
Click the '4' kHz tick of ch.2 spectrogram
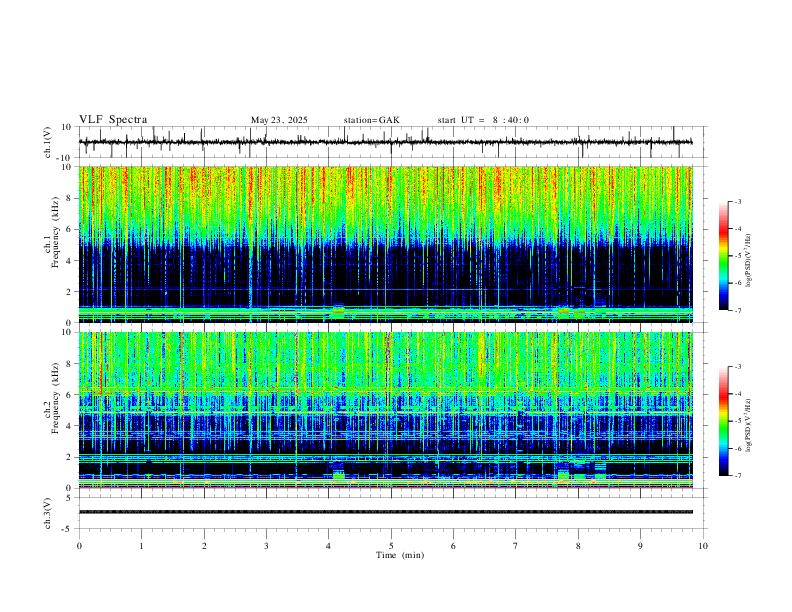[69, 426]
